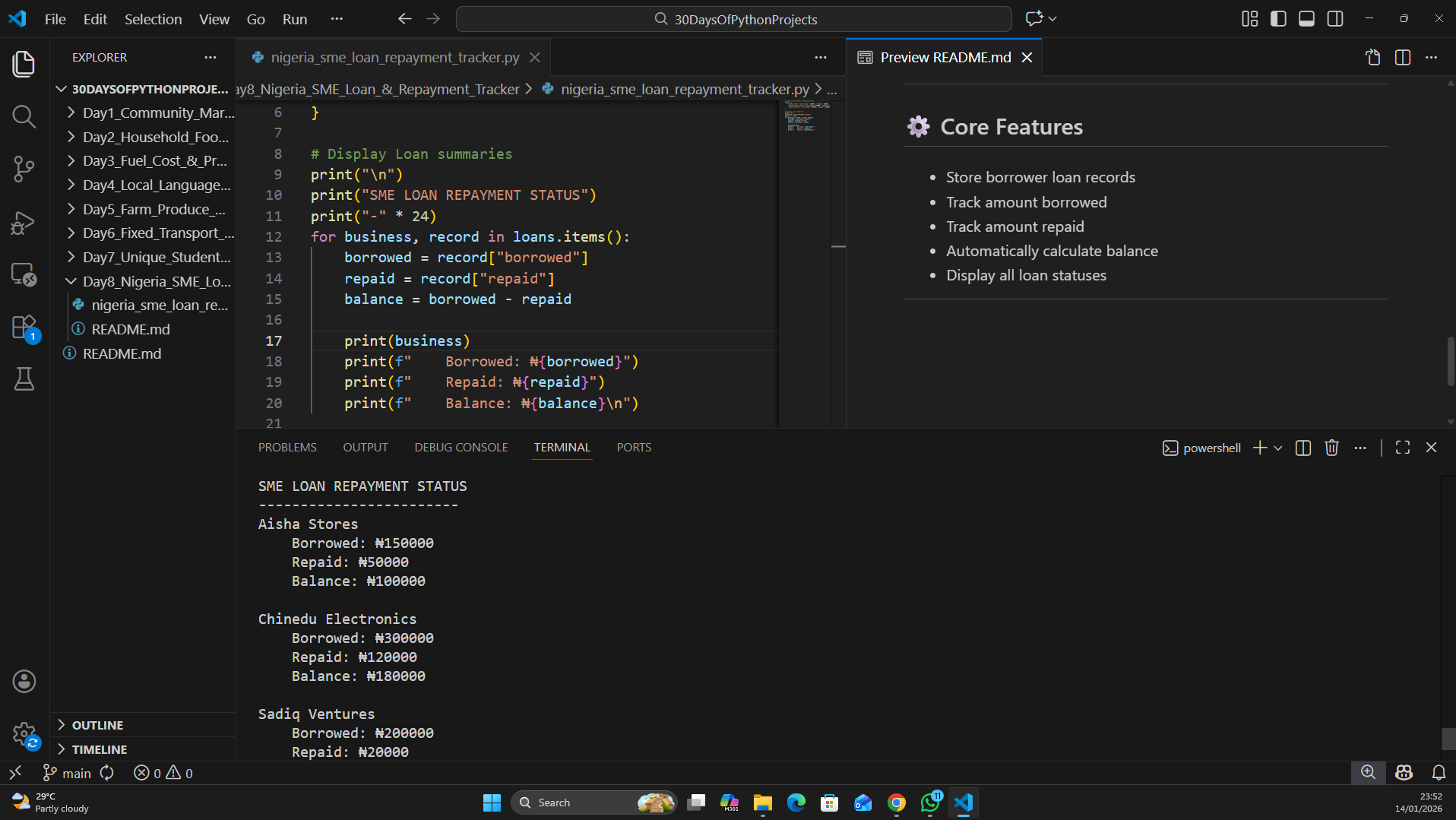Image resolution: width=1456 pixels, height=820 pixels.
Task: Click the 30DaysOfPythonProjects command center search box
Action: coord(734,19)
